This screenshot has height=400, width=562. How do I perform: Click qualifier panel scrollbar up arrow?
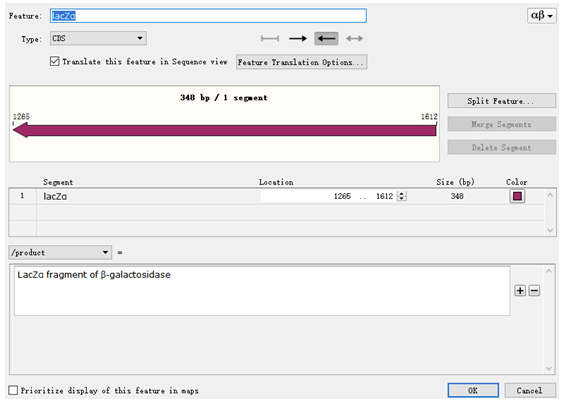(549, 271)
